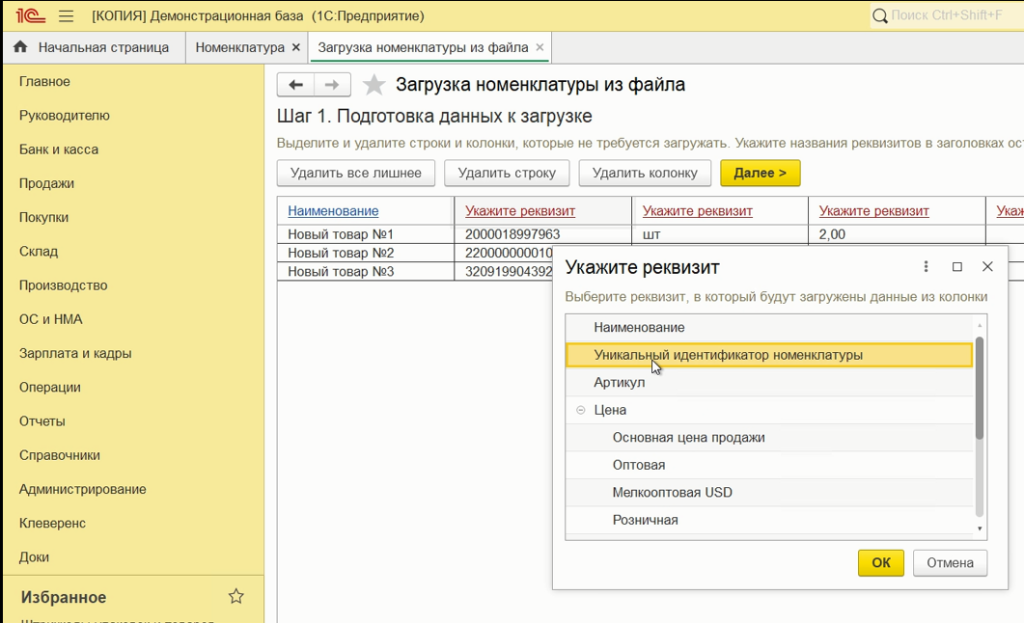Select Мелкооптовая USD price item
This screenshot has width=1024, height=623.
click(x=769, y=492)
